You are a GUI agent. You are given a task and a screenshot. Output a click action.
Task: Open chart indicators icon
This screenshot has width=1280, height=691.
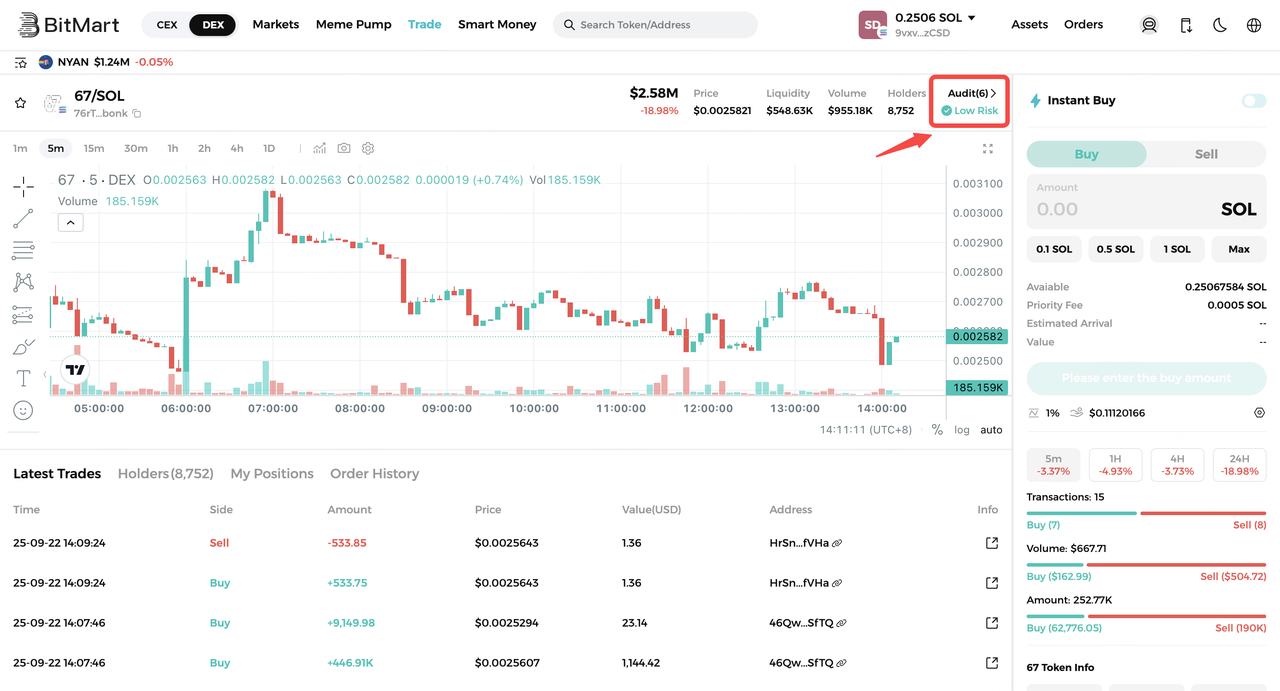click(x=320, y=148)
